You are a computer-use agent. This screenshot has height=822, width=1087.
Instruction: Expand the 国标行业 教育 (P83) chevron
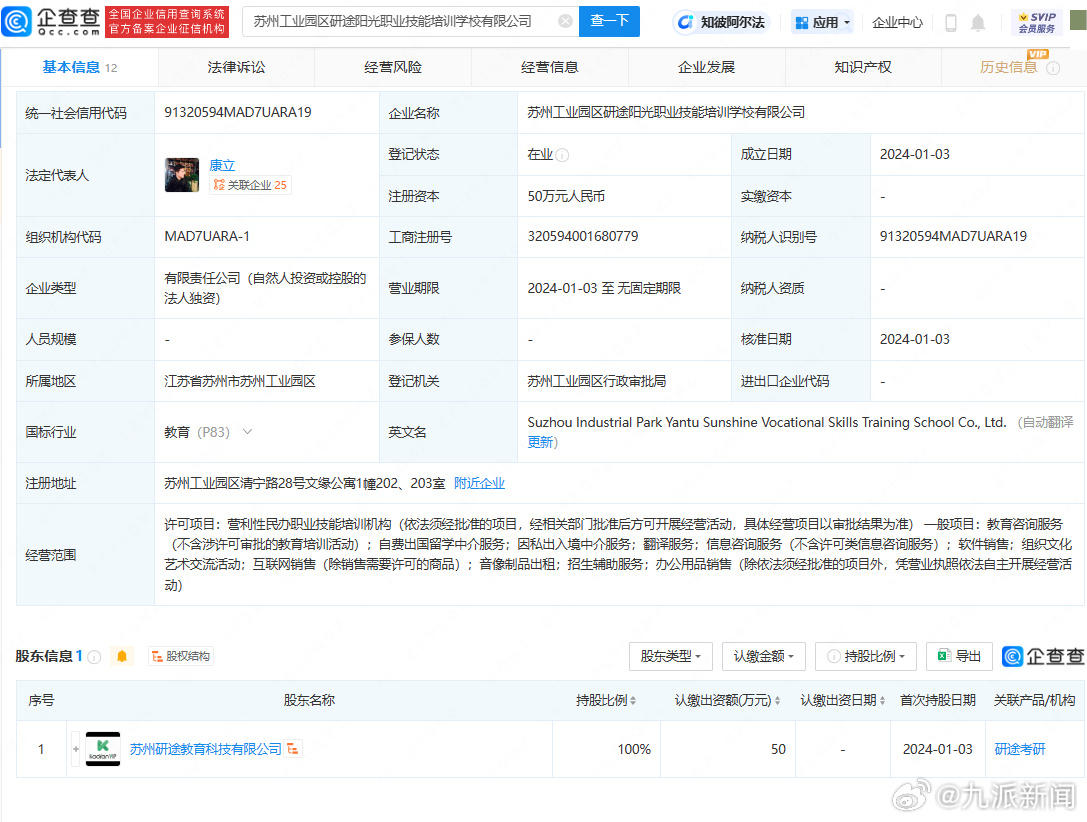[247, 432]
